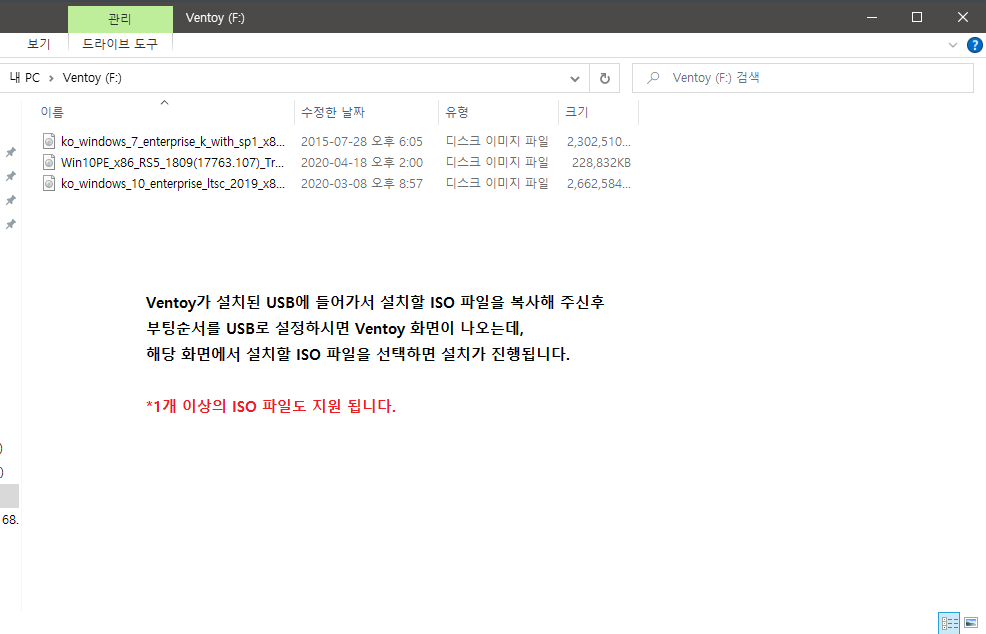Click the third pin icon in the sidebar

point(11,200)
